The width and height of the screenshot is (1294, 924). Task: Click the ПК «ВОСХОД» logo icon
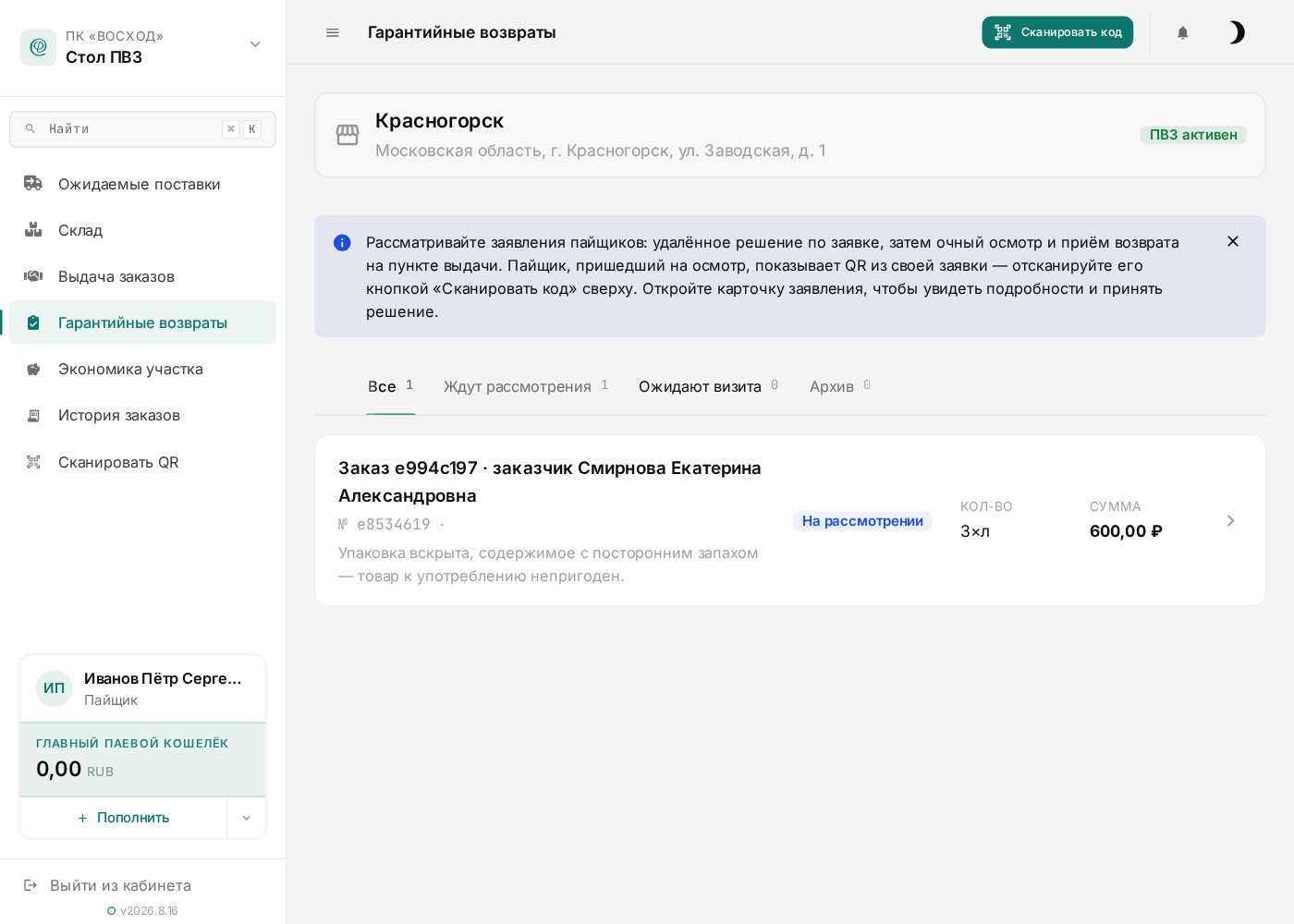point(38,47)
